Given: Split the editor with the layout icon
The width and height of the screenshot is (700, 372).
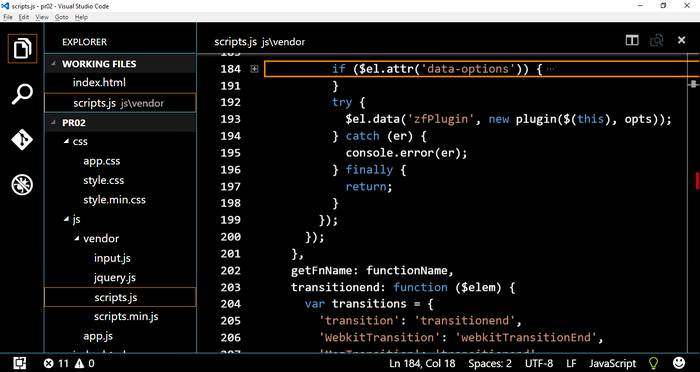Looking at the screenshot, I should (x=632, y=40).
